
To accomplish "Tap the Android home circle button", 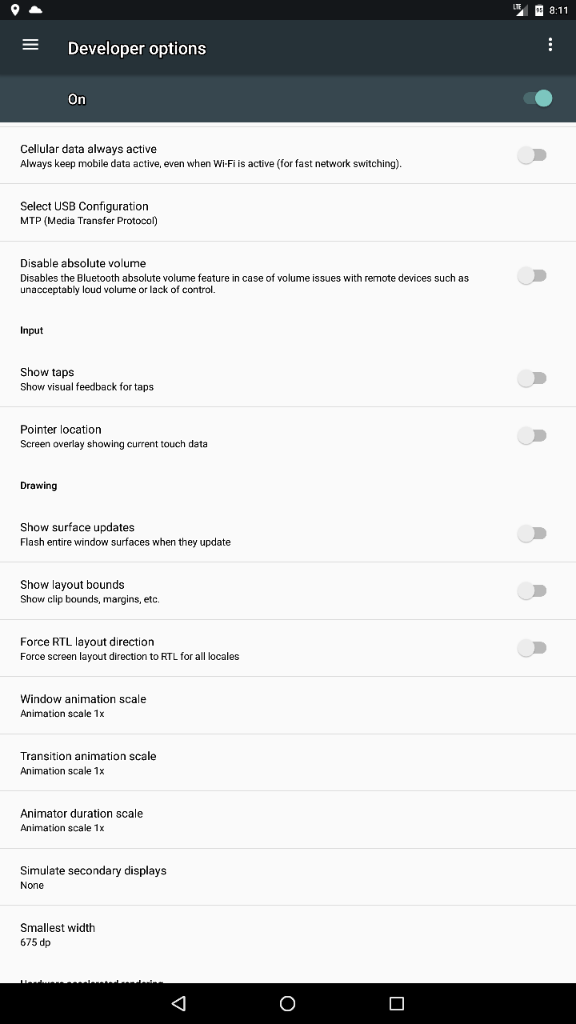I will [x=287, y=1003].
